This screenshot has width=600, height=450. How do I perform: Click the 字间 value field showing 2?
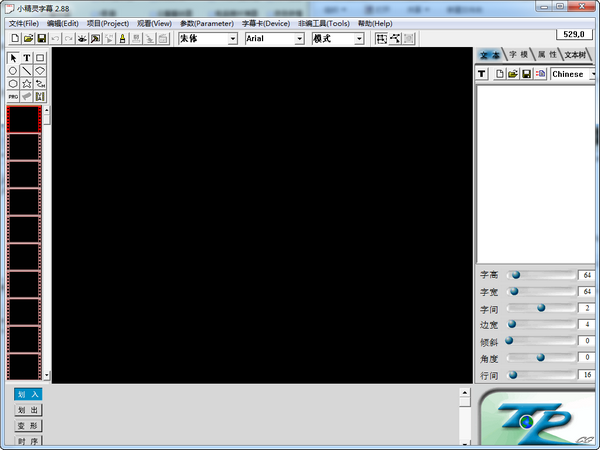(x=587, y=308)
